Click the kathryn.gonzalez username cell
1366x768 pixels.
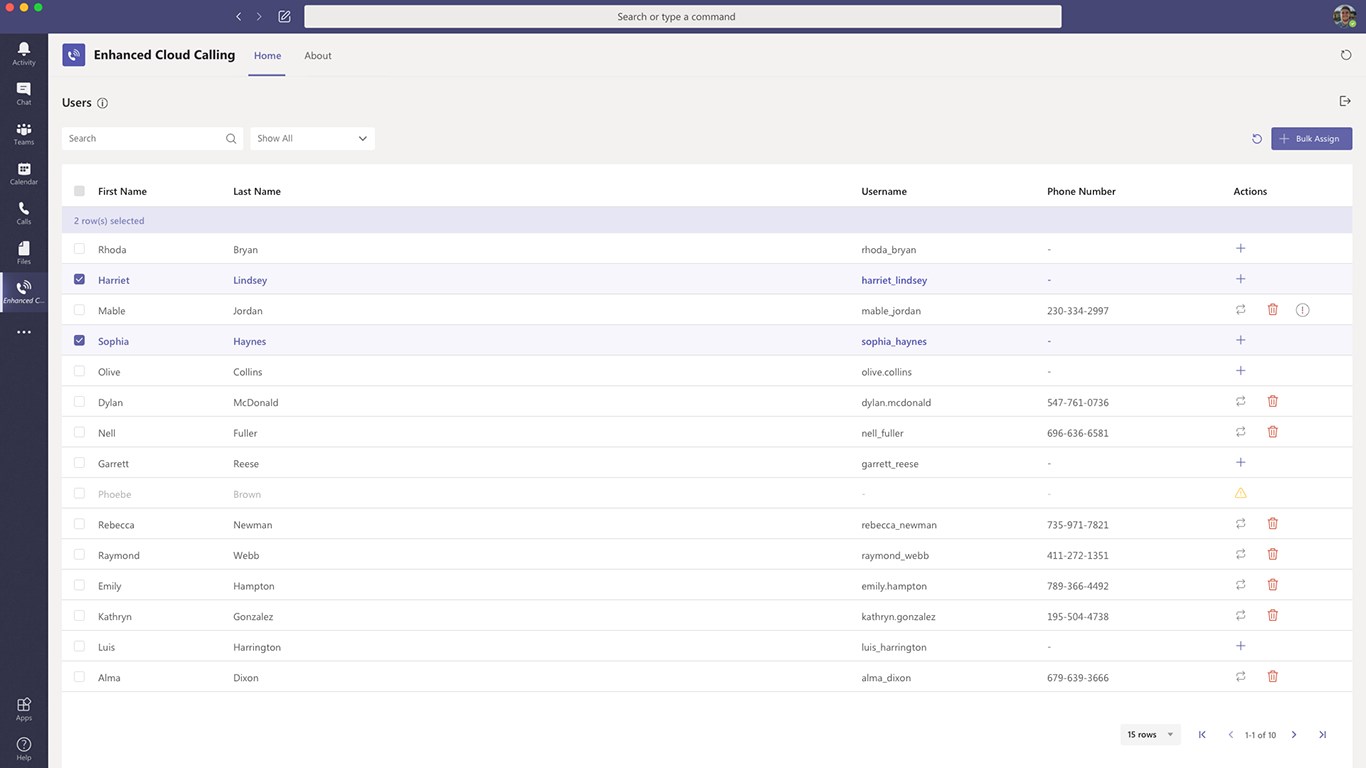tap(898, 617)
